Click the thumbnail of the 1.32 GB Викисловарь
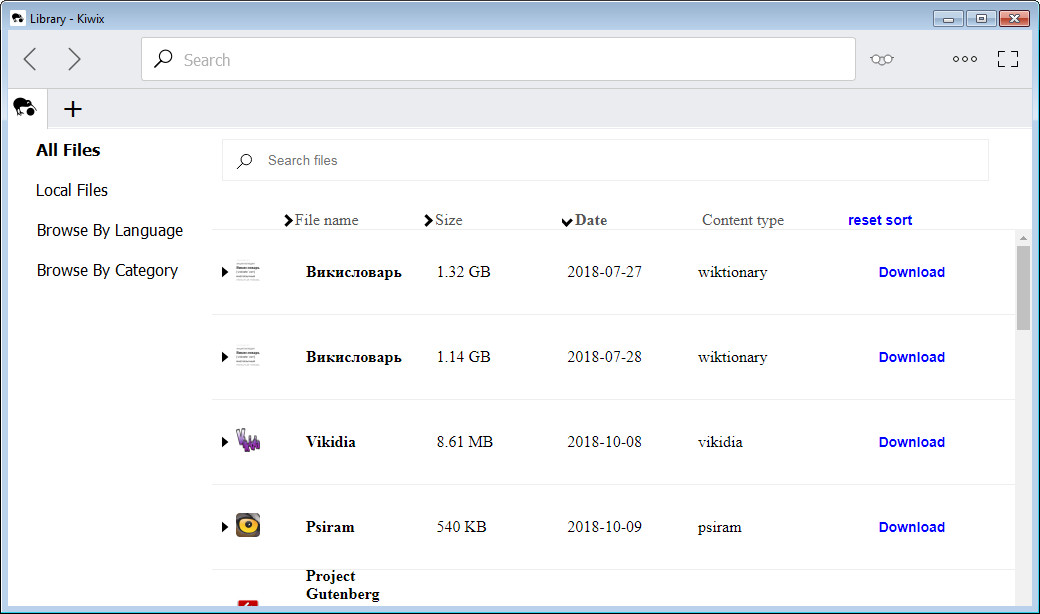The width and height of the screenshot is (1040, 614). [x=248, y=271]
